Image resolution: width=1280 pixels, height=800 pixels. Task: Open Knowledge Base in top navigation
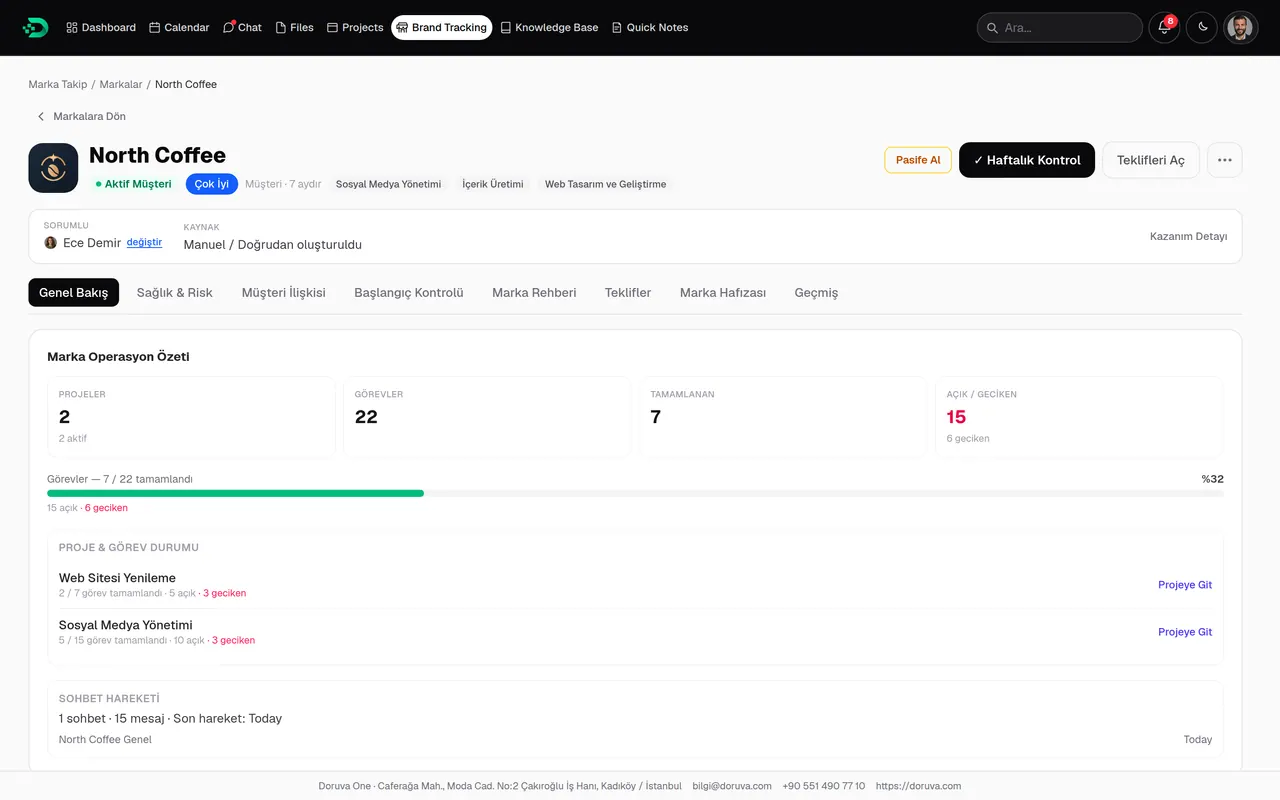[x=549, y=28]
